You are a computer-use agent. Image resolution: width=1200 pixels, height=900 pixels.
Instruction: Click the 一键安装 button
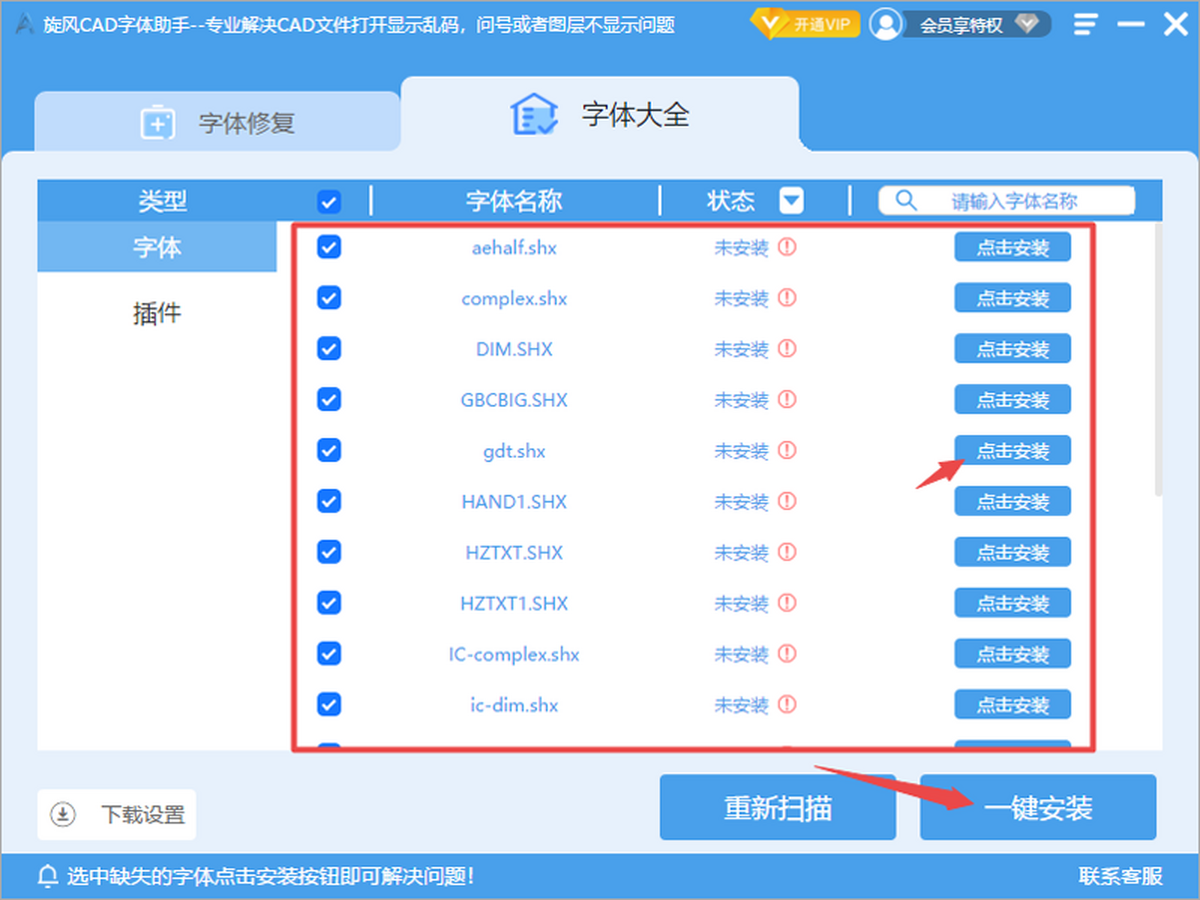[1038, 807]
